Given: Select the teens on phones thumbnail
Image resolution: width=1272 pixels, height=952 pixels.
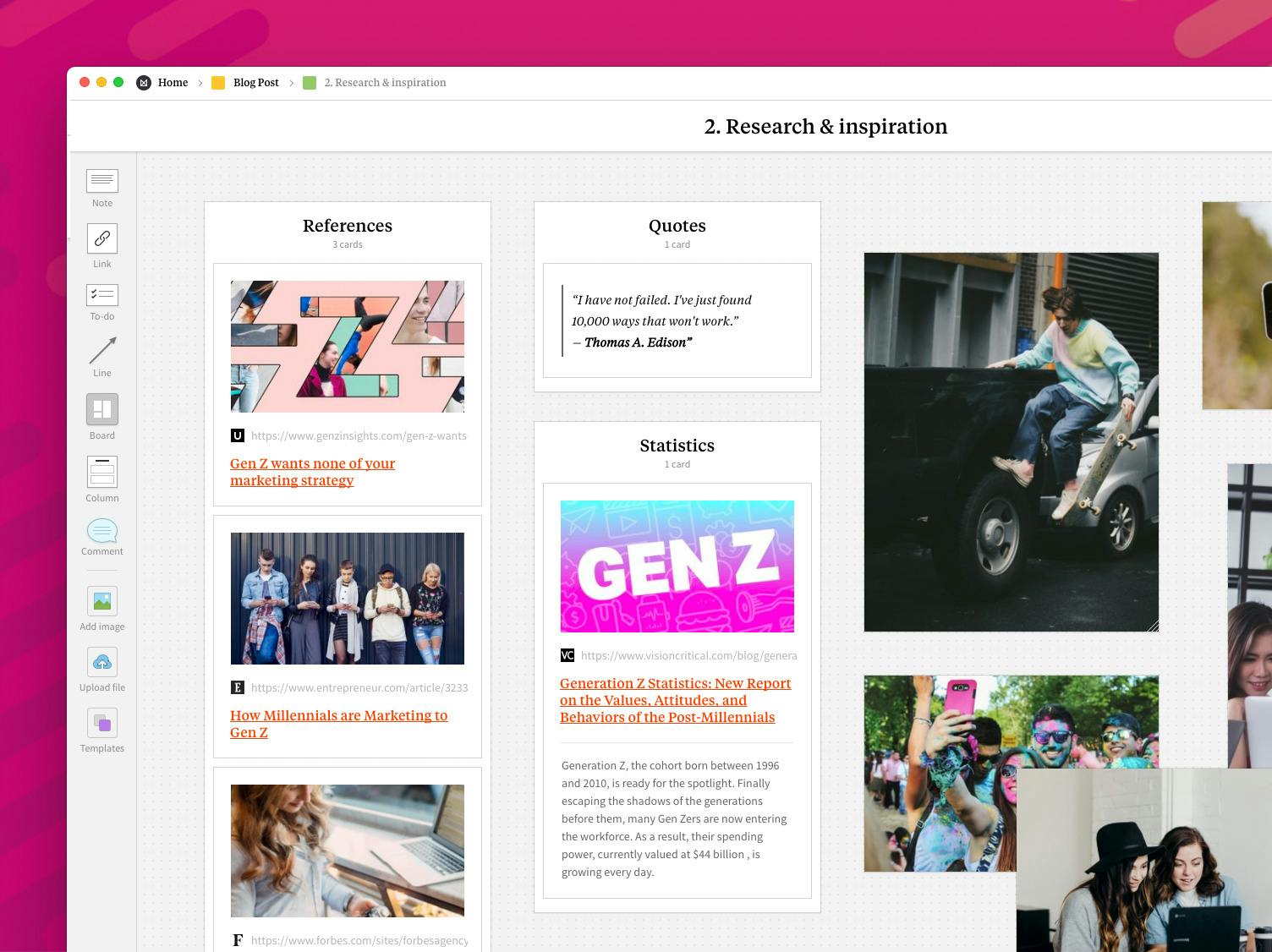Looking at the screenshot, I should pyautogui.click(x=348, y=599).
